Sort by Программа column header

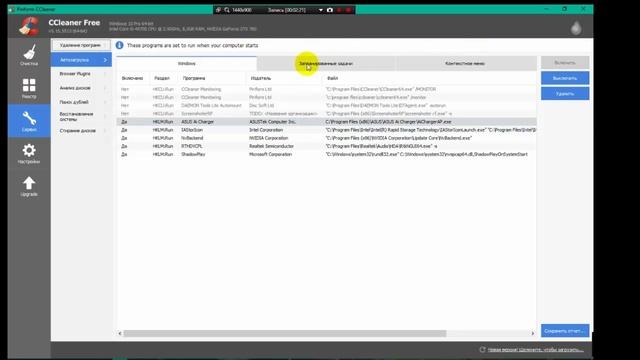click(x=194, y=78)
